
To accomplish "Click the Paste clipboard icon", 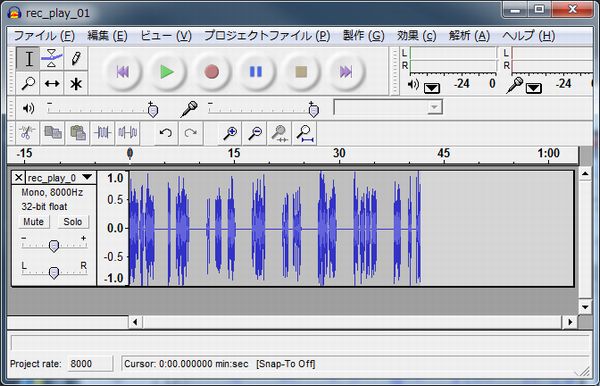I will point(78,133).
